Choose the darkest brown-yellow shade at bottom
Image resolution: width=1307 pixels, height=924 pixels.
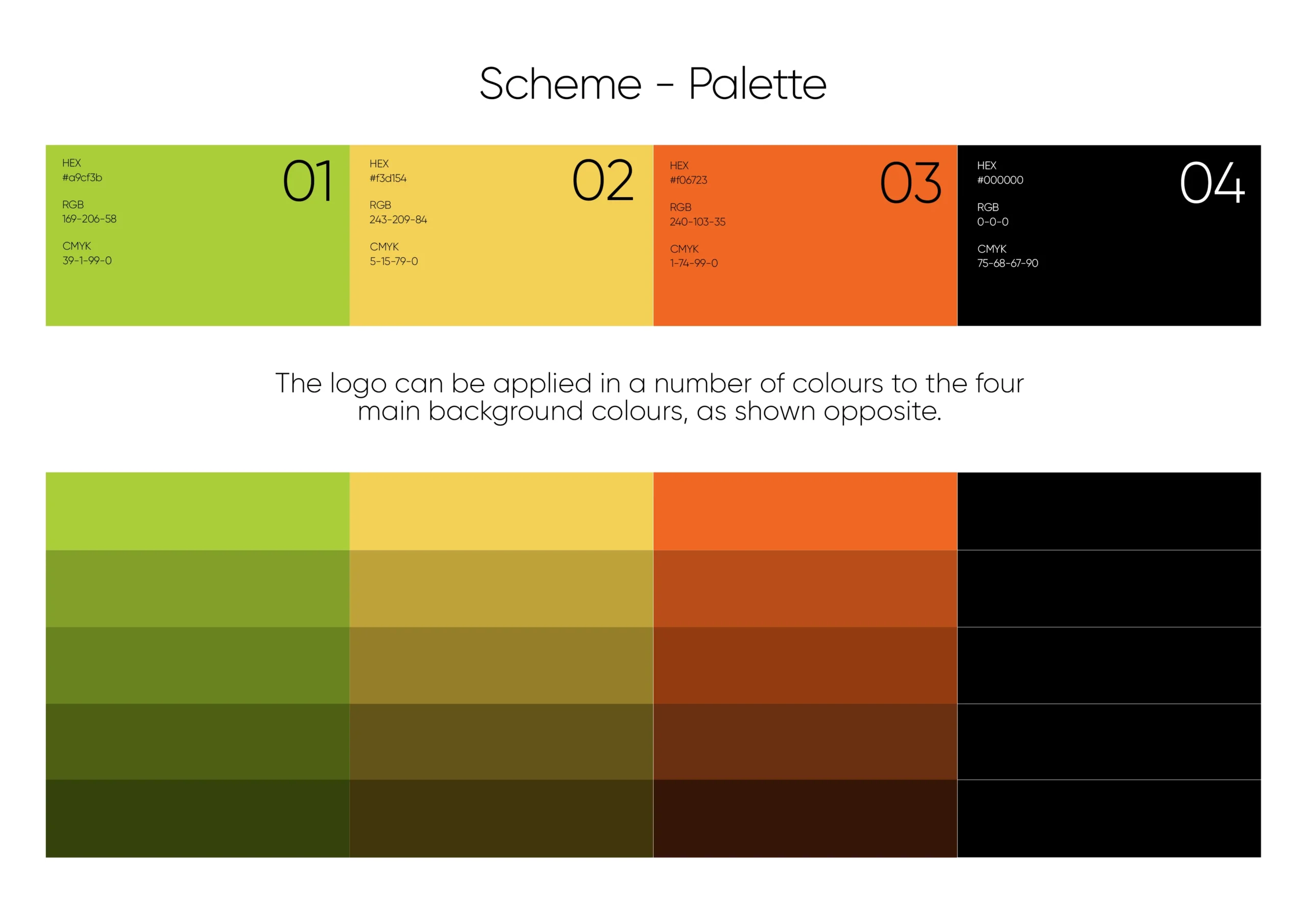[501, 819]
